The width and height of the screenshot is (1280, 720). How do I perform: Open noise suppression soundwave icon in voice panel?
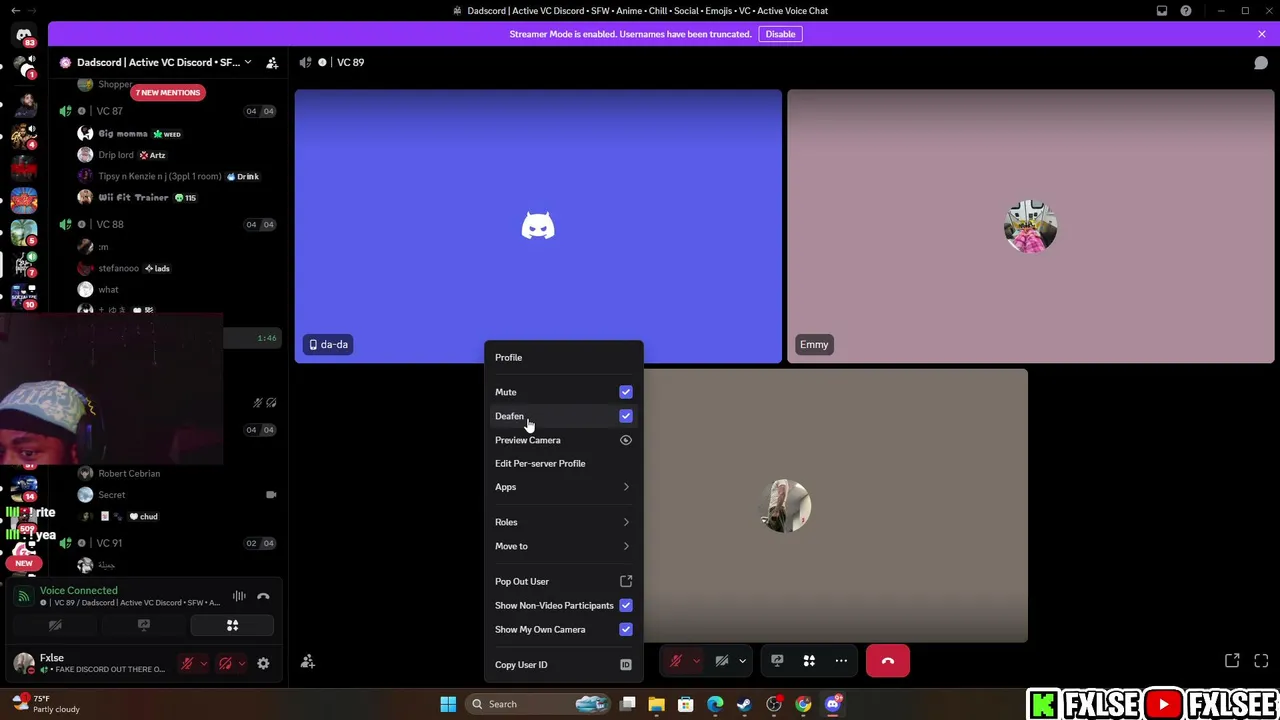pos(239,596)
